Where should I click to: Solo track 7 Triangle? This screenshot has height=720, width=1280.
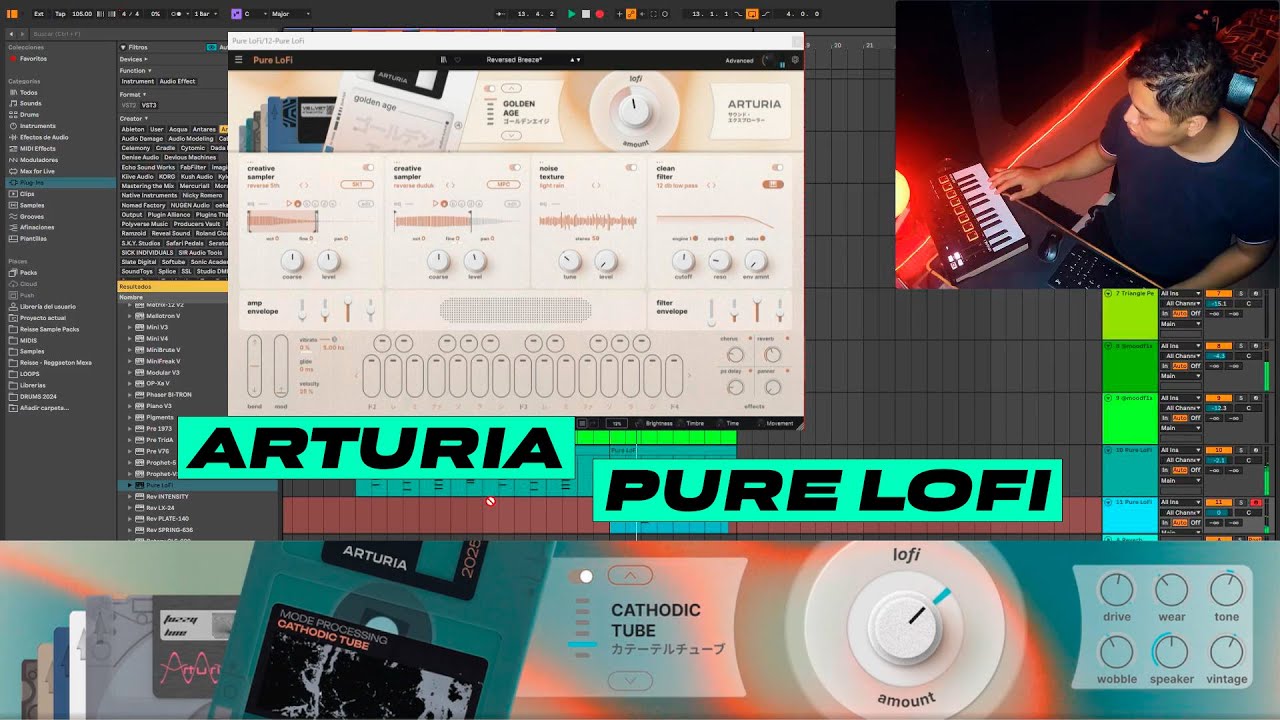[1241, 293]
